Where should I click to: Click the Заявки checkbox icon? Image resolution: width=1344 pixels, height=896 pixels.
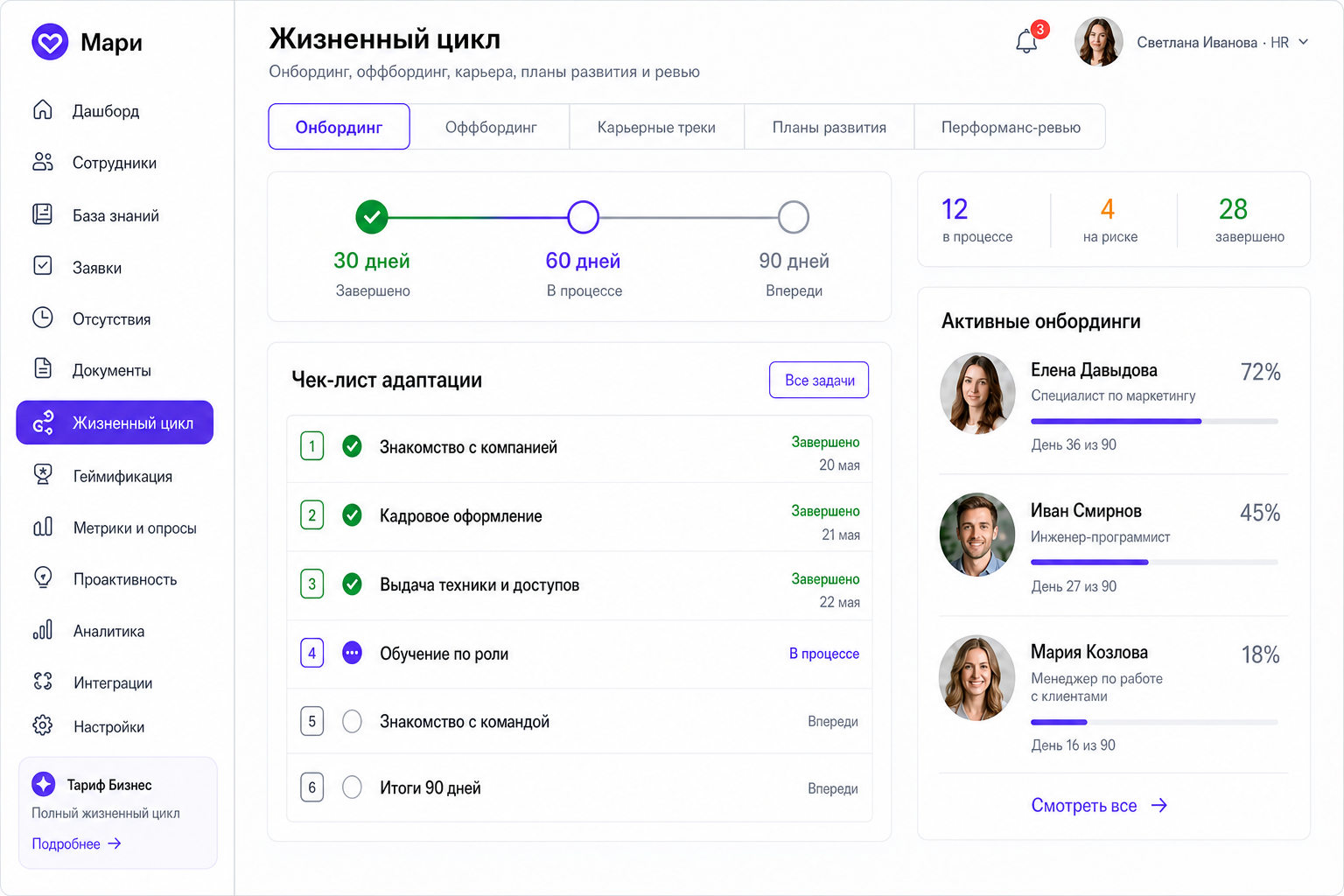43,266
